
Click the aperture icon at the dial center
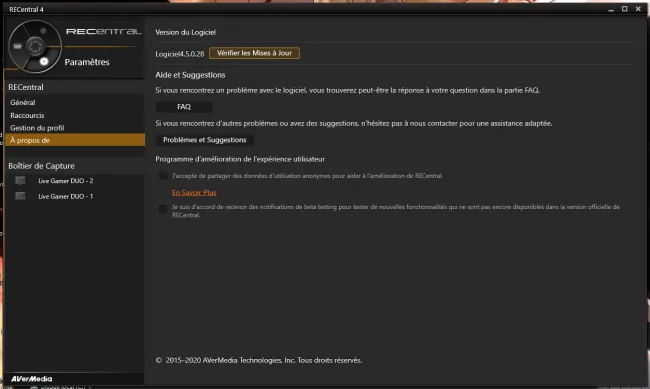35,46
